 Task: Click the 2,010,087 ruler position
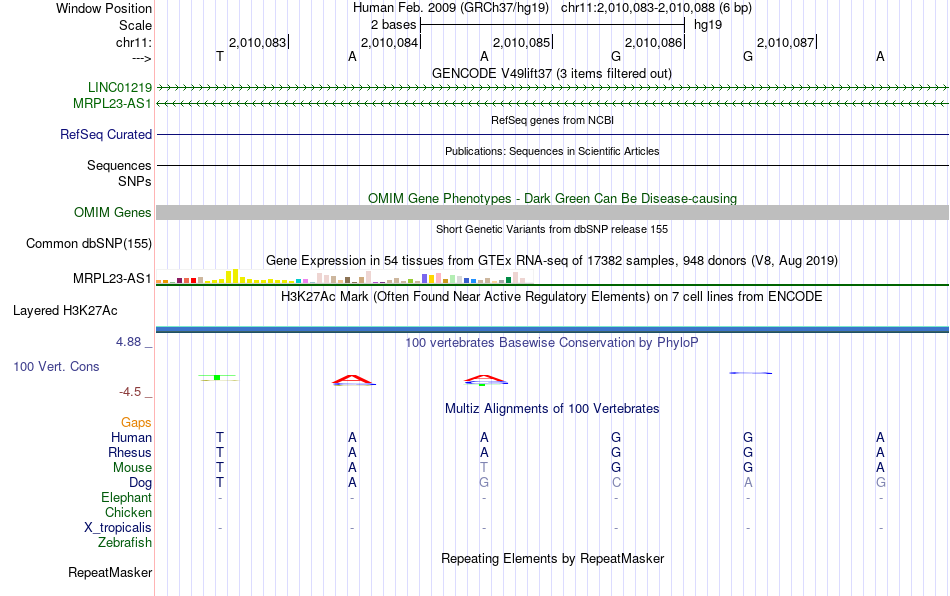(x=786, y=42)
